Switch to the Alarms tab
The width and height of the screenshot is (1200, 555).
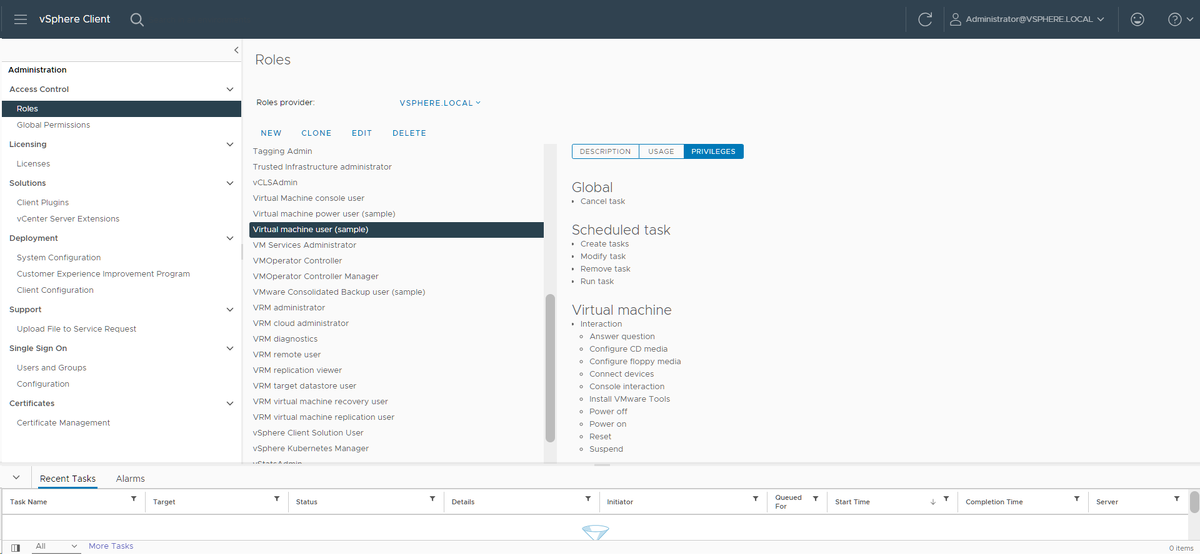pyautogui.click(x=130, y=479)
